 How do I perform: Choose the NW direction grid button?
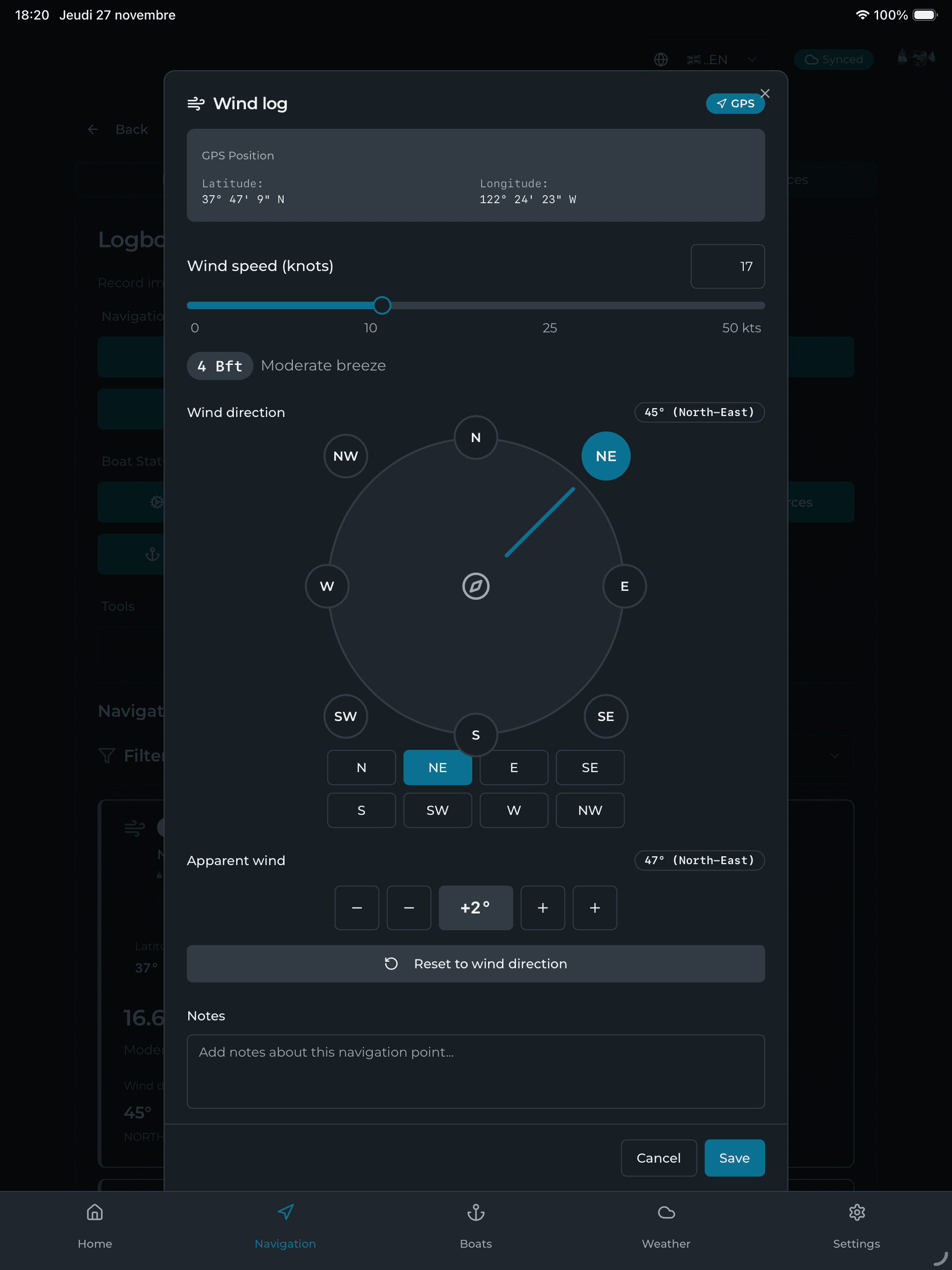[590, 810]
